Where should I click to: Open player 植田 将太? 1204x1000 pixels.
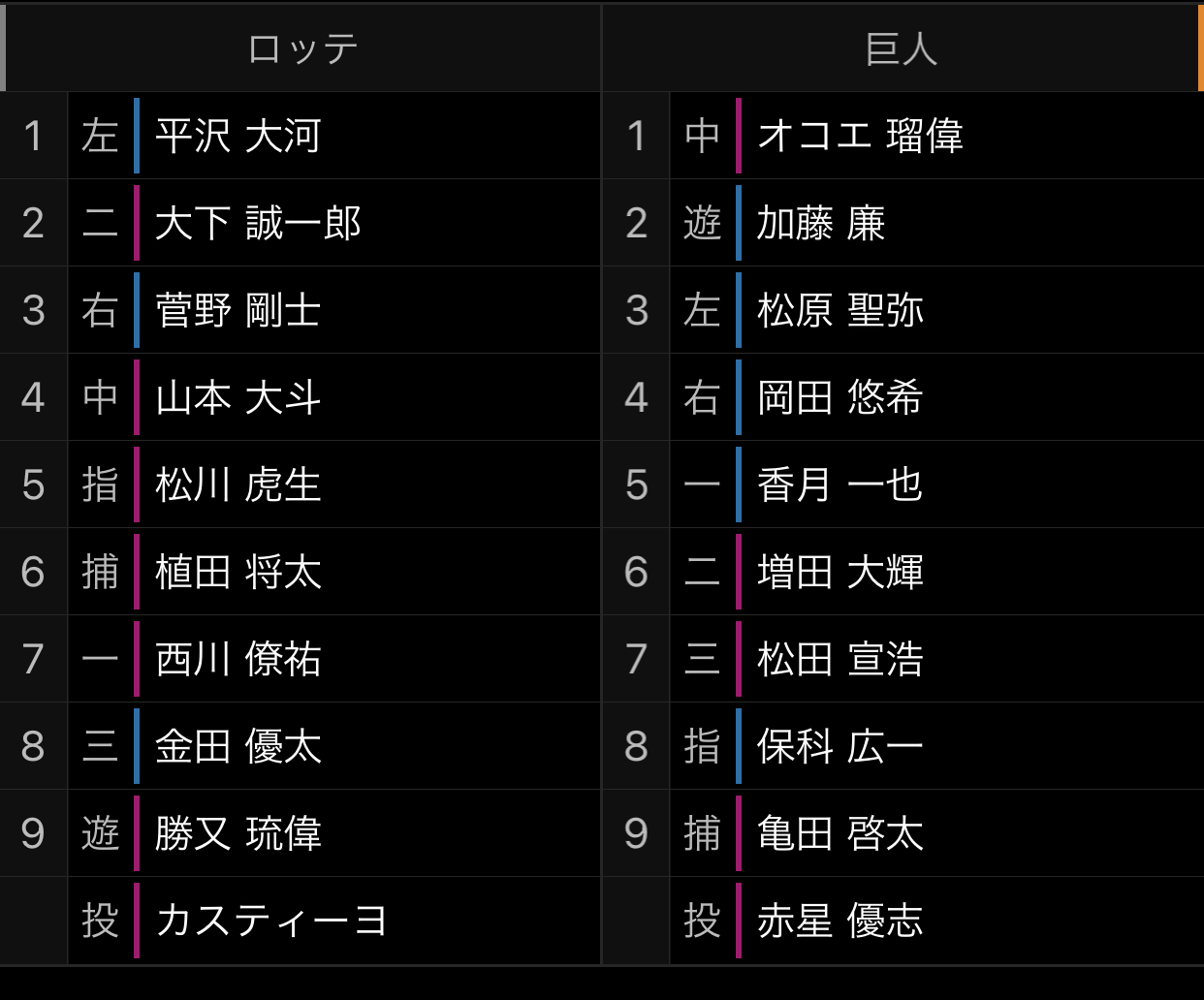pyautogui.click(x=238, y=572)
